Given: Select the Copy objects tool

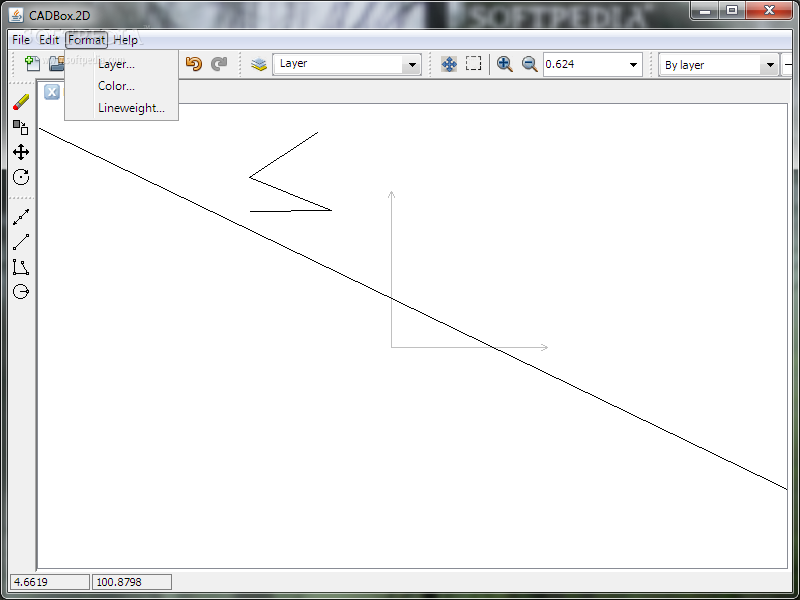Looking at the screenshot, I should (x=21, y=127).
